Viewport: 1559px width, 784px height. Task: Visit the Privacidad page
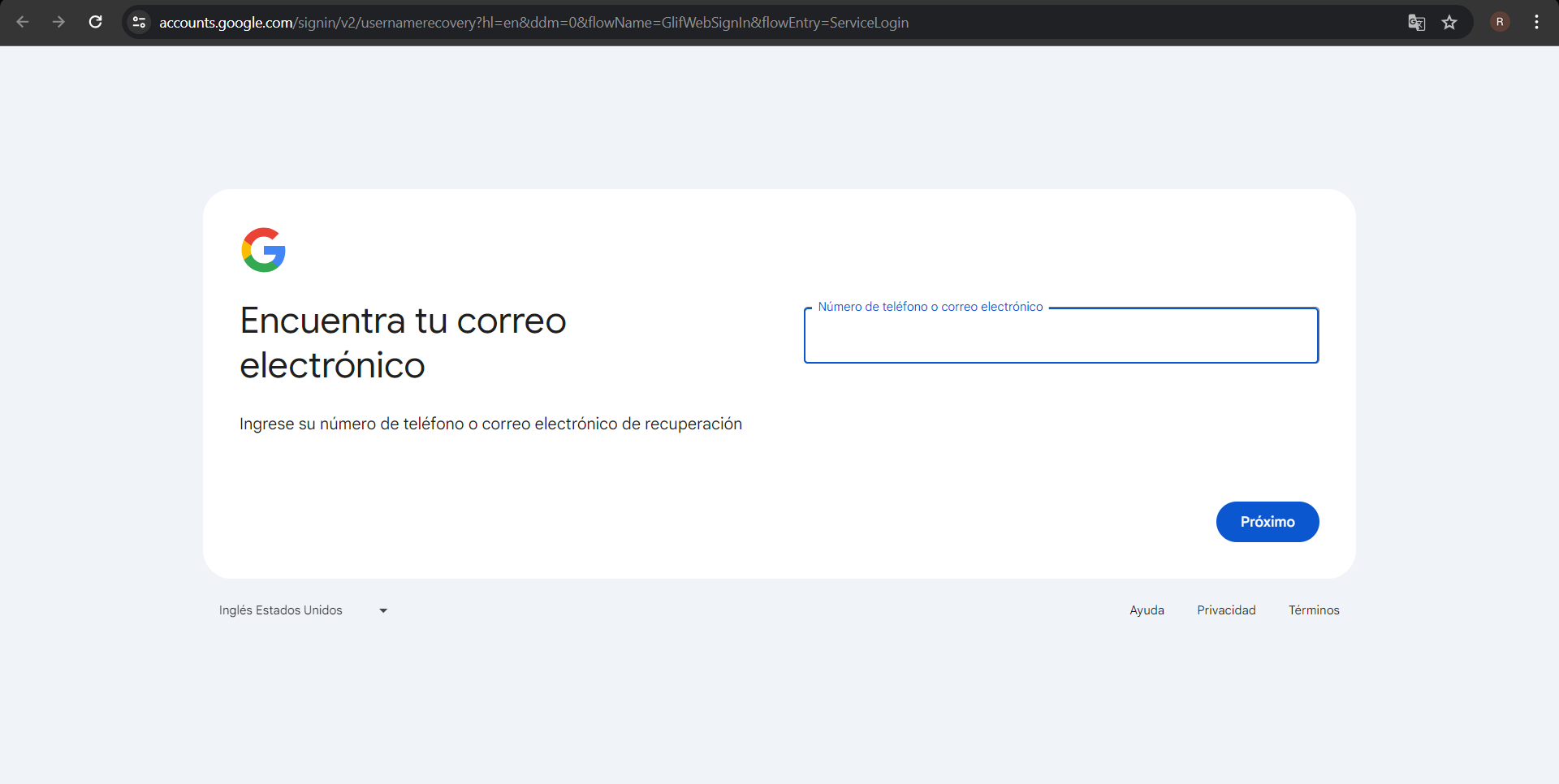coord(1226,610)
